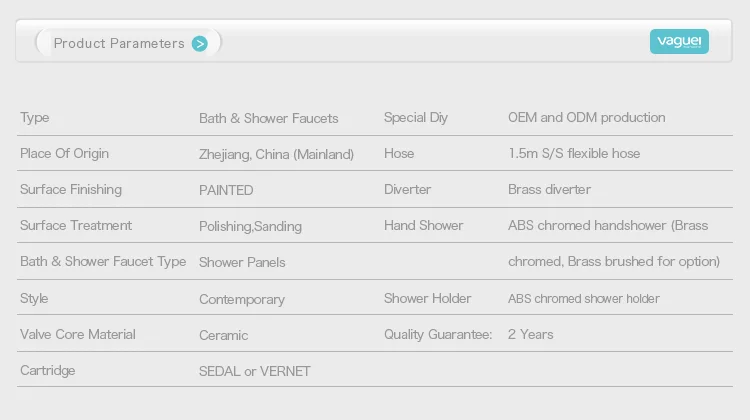Viewport: 750px width, 420px height.
Task: Select the Brass diverter value
Action: coord(549,190)
